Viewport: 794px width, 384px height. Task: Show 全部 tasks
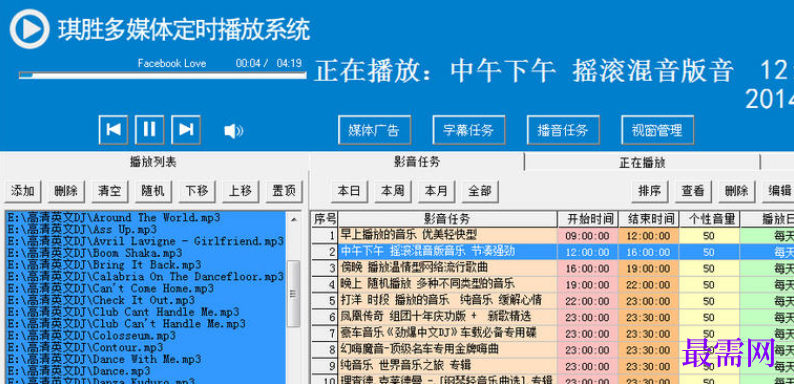point(480,191)
